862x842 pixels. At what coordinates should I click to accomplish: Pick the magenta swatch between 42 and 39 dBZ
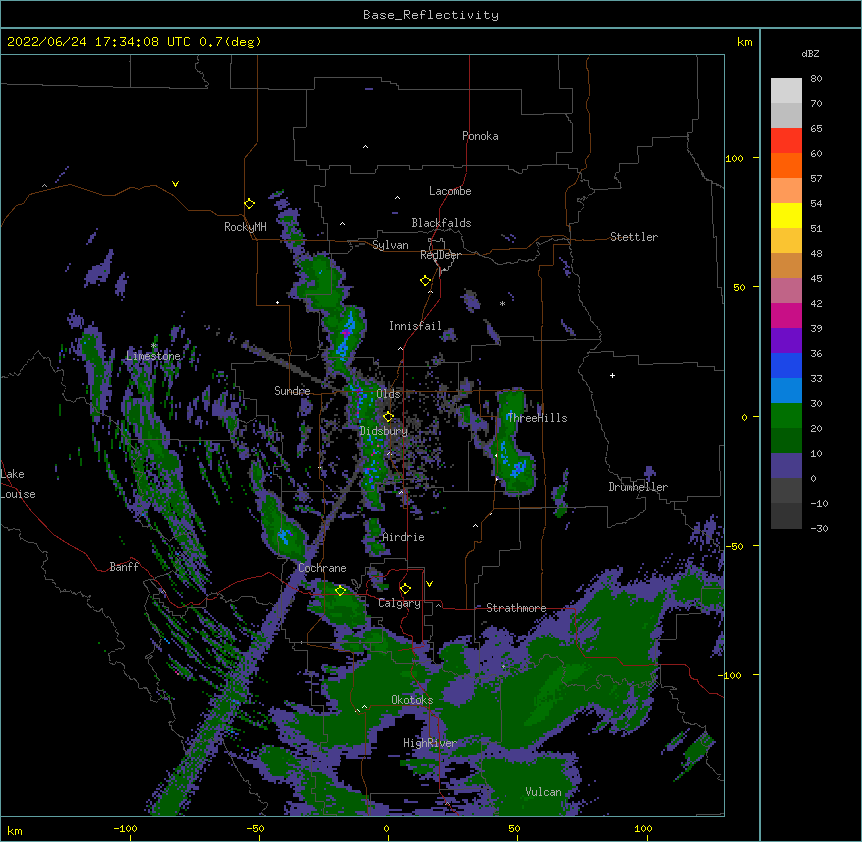pos(786,315)
